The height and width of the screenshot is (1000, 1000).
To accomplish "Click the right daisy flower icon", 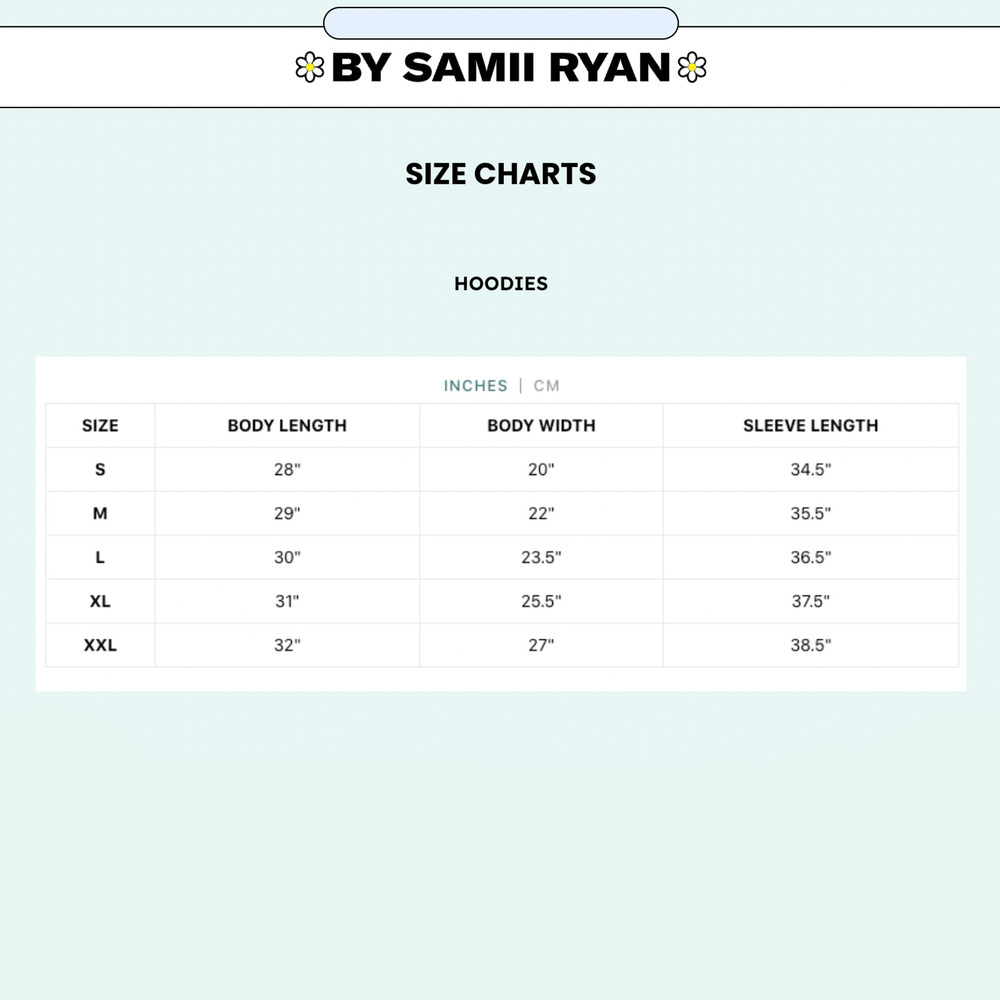I will point(692,67).
